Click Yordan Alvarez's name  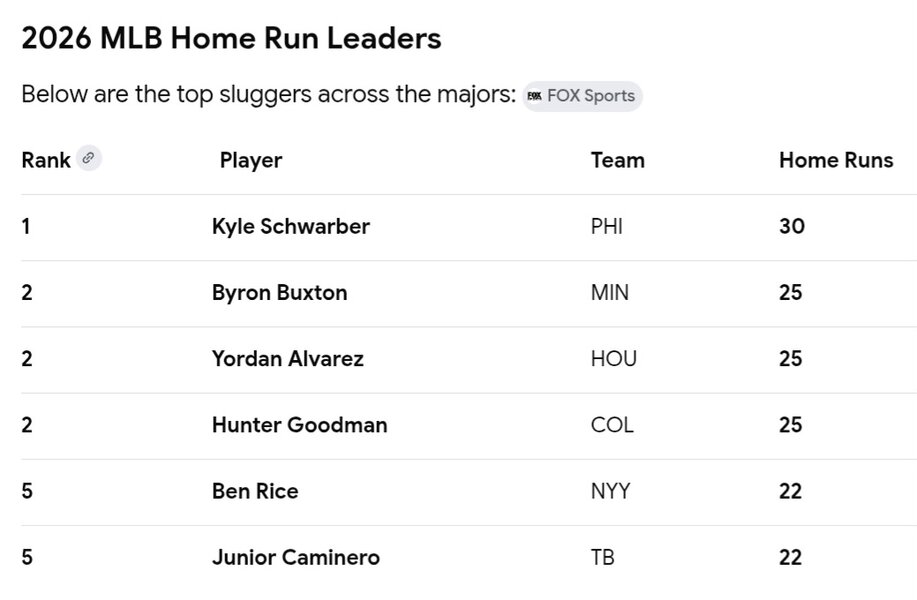[288, 358]
